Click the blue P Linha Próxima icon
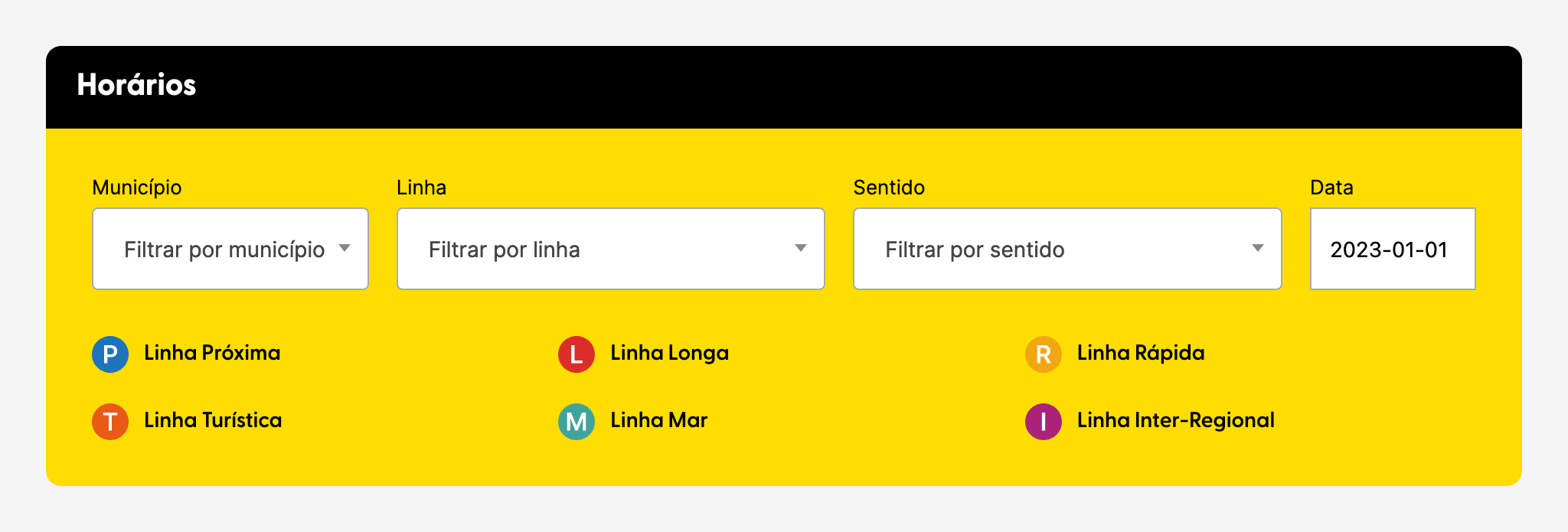Viewport: 1568px width, 532px height. pyautogui.click(x=110, y=354)
